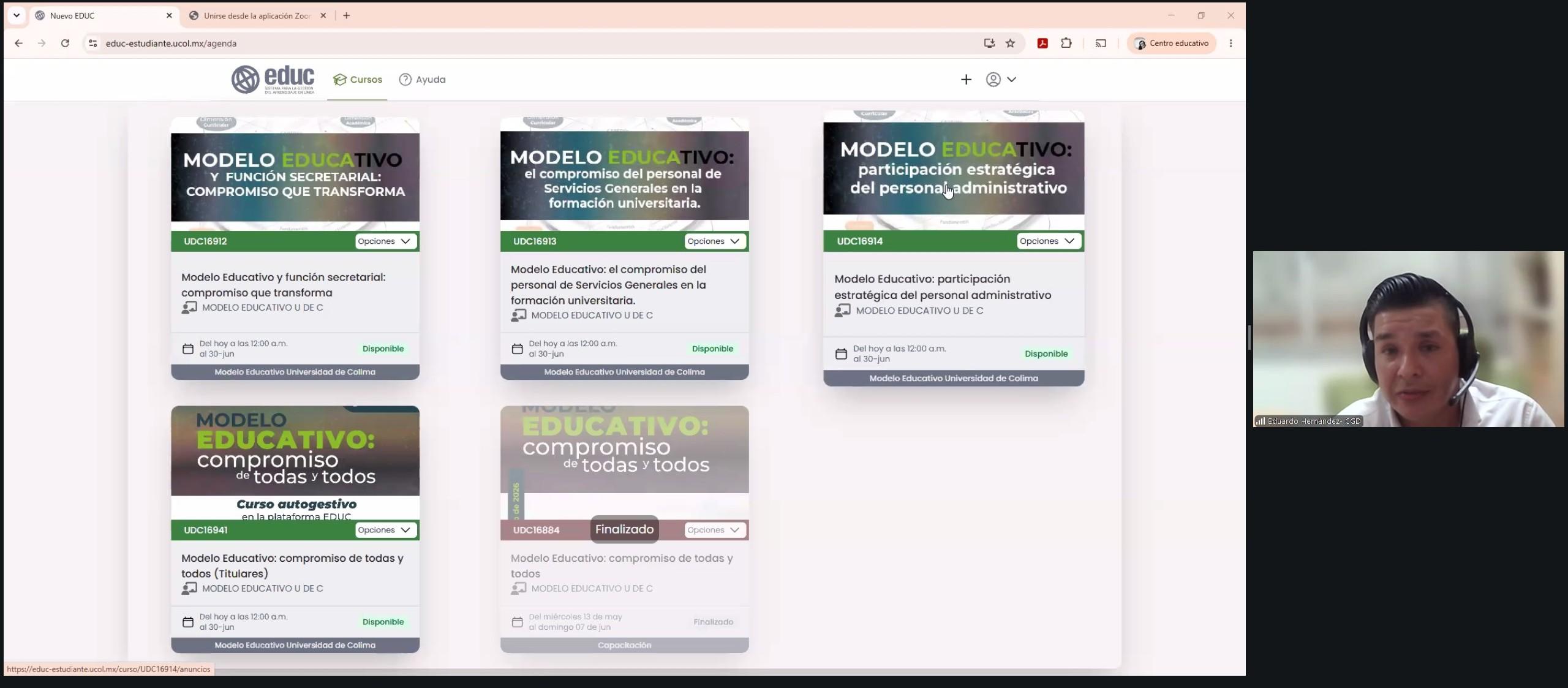
Task: Open the función secretarial course banner image
Action: click(295, 174)
